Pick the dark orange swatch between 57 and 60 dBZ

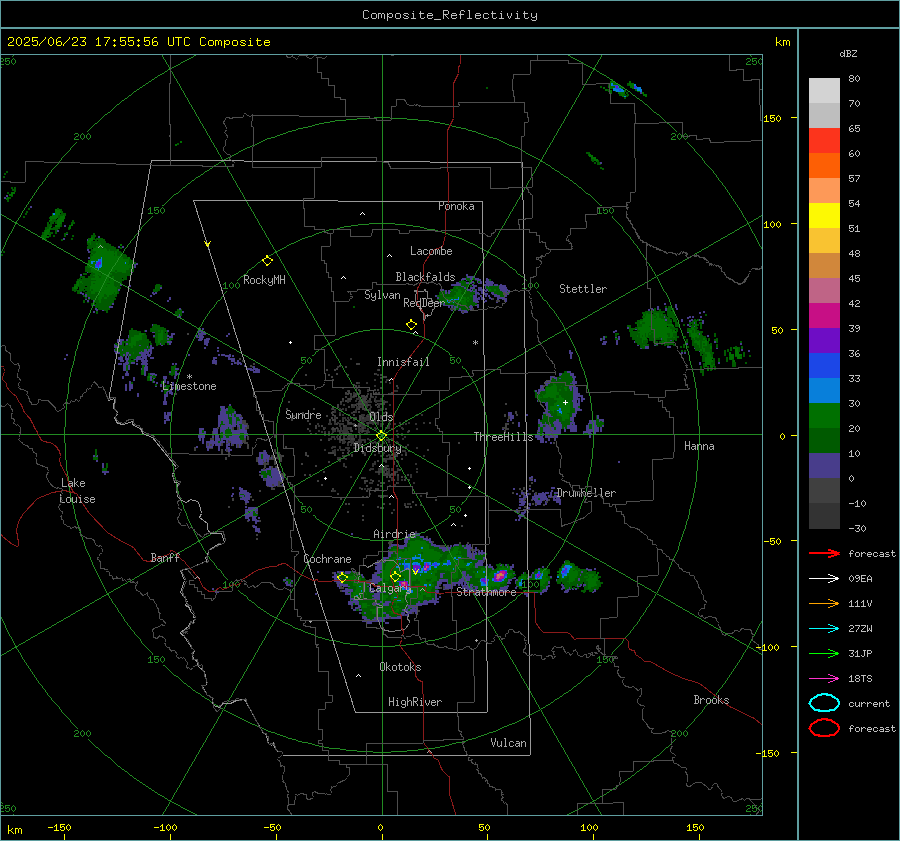click(x=824, y=166)
